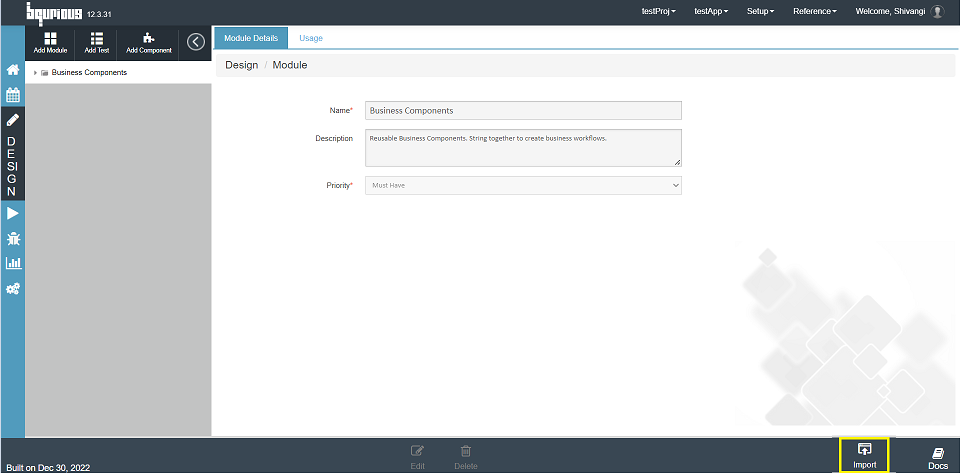Click the version number 12.3.31
This screenshot has height=473, width=963.
(98, 14)
